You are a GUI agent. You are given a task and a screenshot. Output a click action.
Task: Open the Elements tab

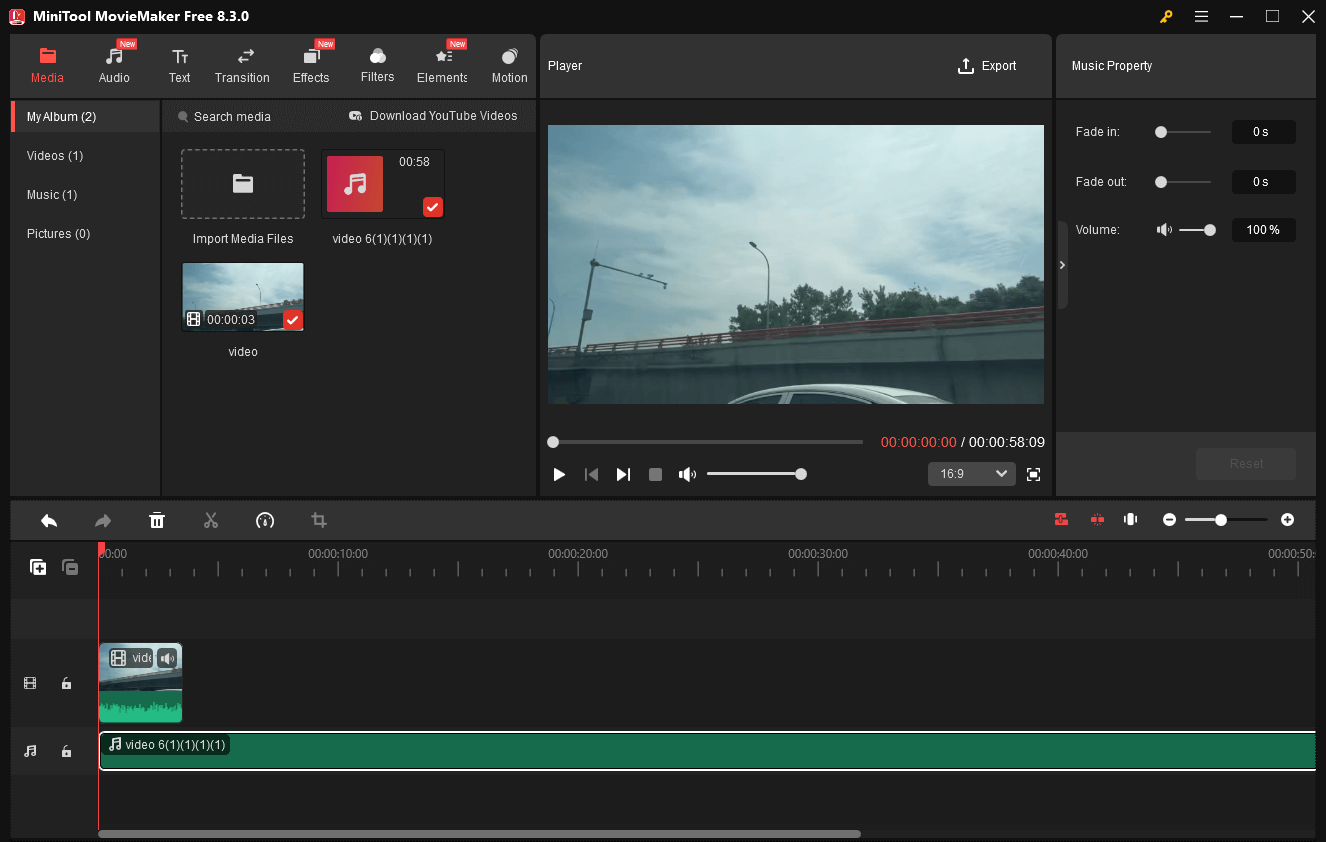(x=442, y=65)
